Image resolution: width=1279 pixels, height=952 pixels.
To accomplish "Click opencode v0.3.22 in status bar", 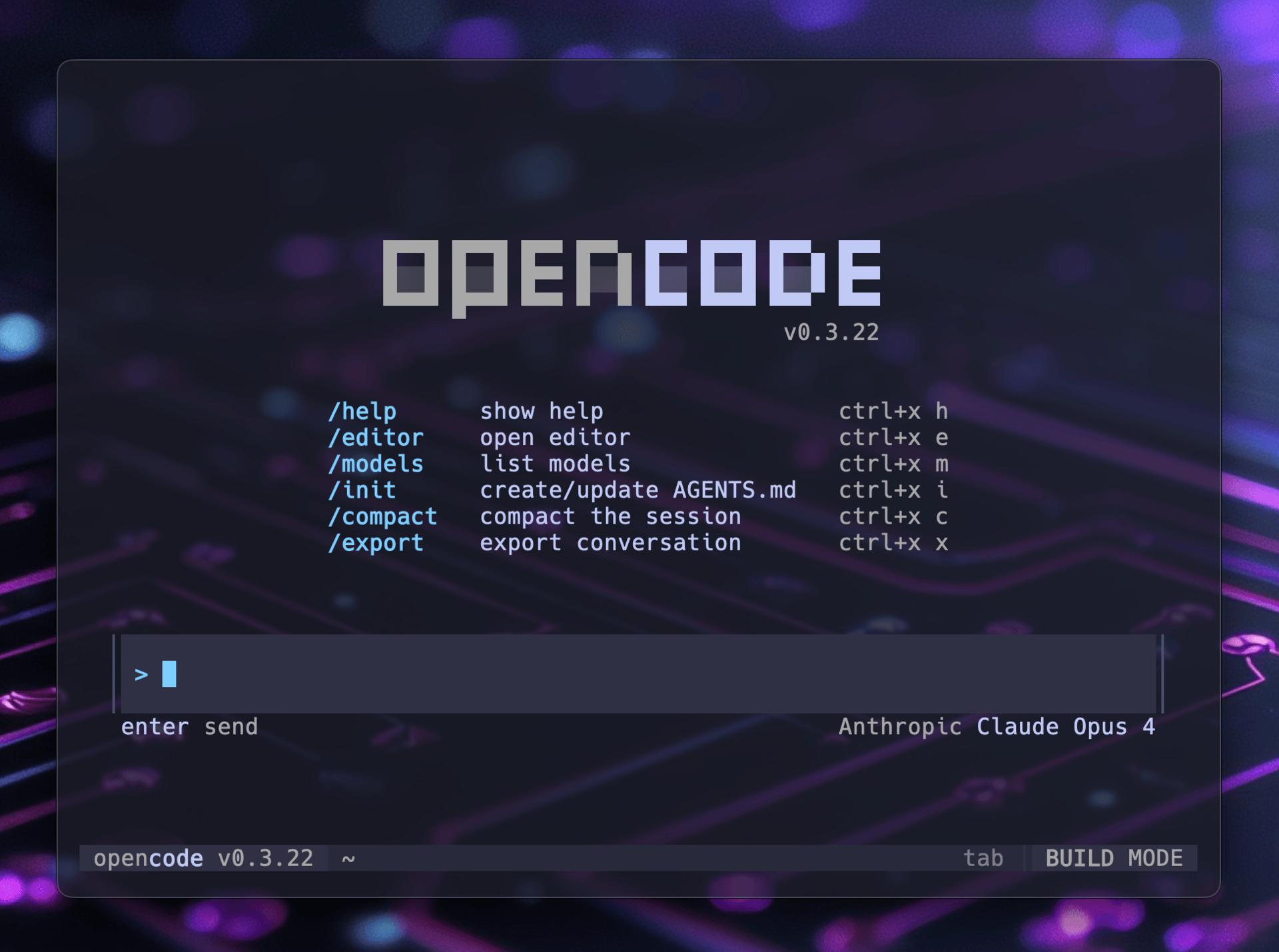I will pos(203,858).
